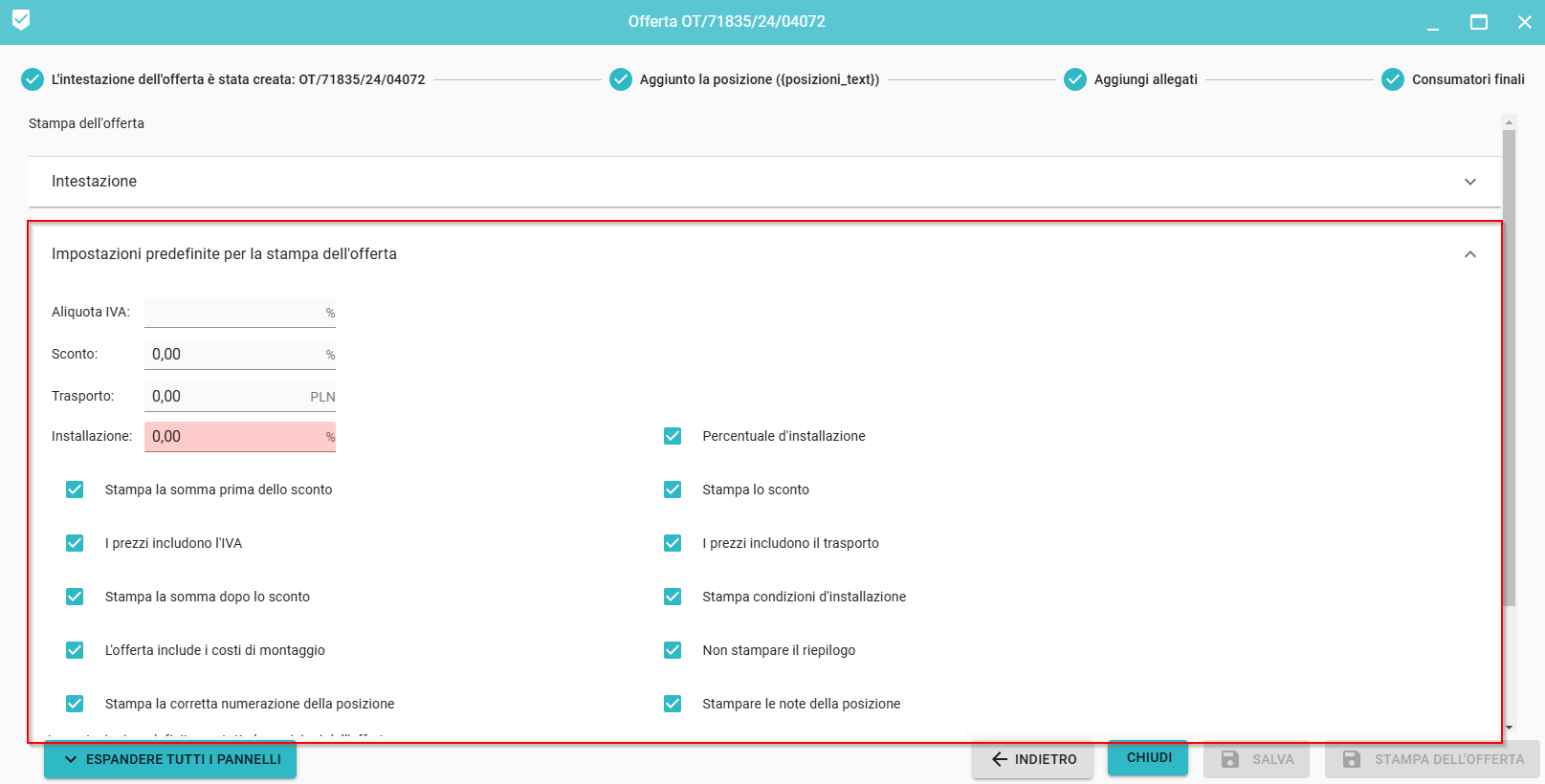Disable Non stampare il riepilogo checkbox
This screenshot has width=1545, height=784.
pyautogui.click(x=673, y=650)
